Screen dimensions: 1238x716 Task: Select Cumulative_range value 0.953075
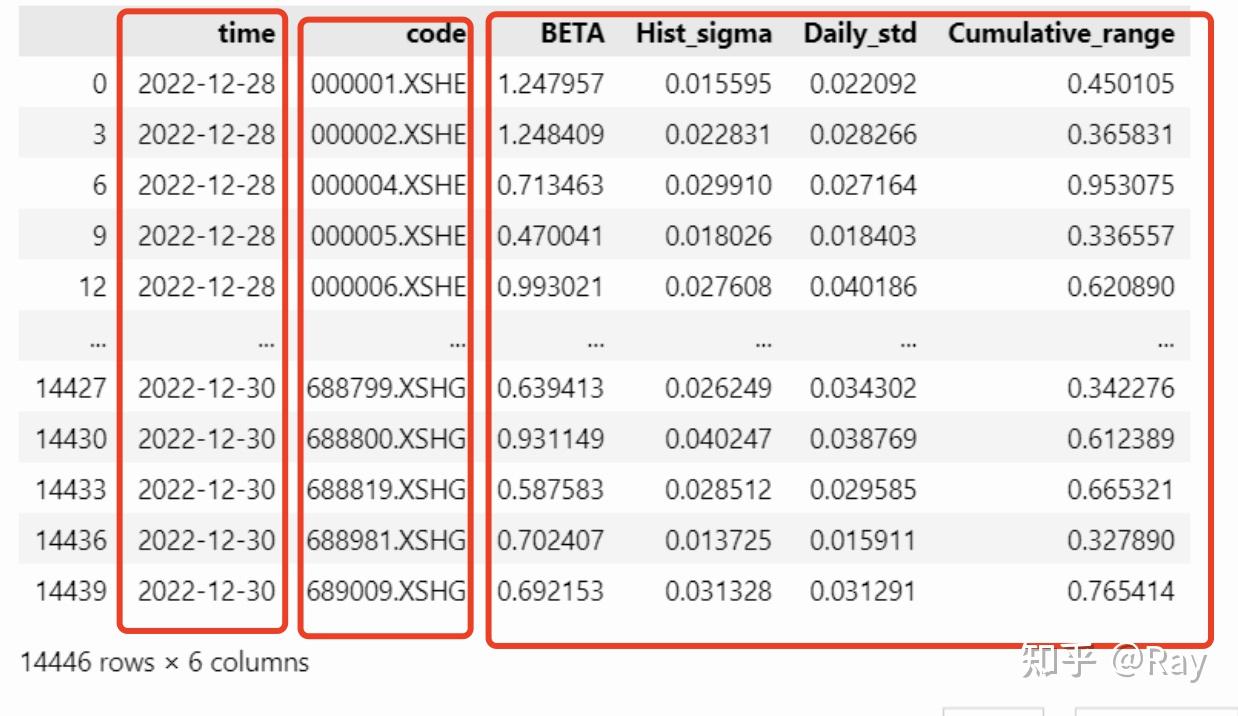[x=1120, y=185]
